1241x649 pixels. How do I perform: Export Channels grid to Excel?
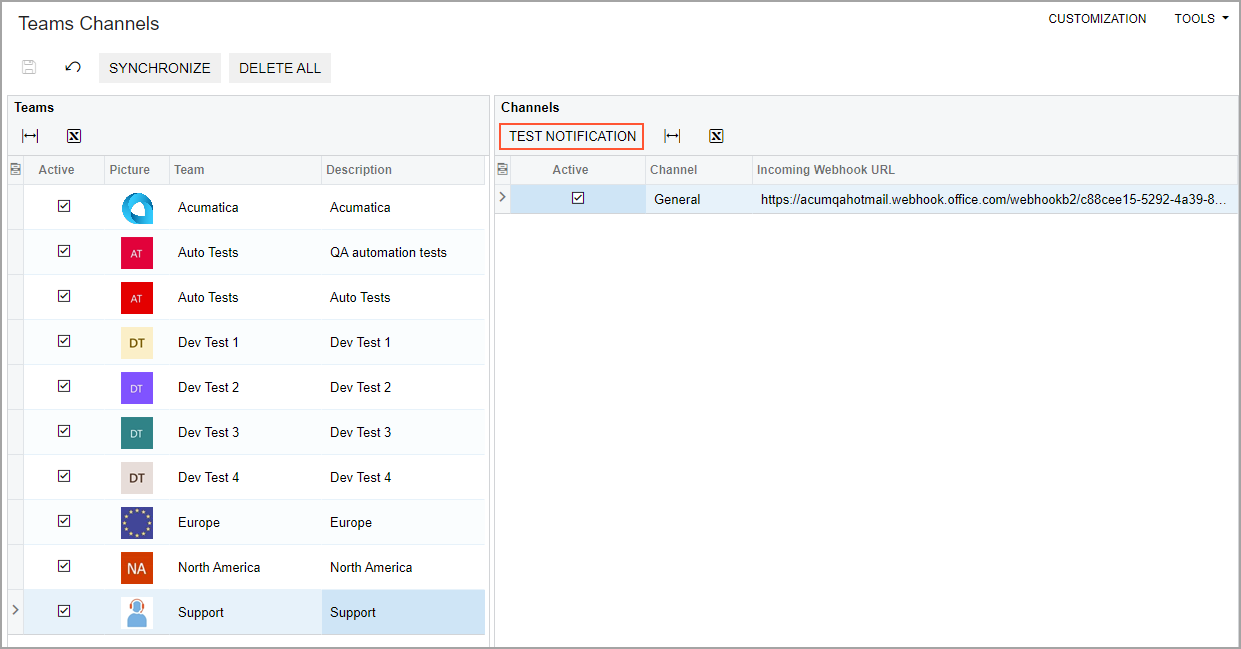(716, 136)
